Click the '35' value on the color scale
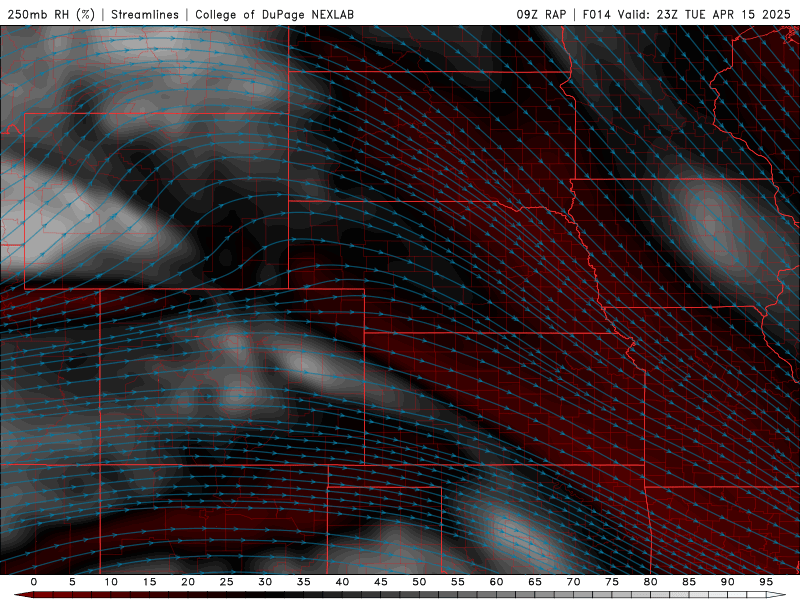This screenshot has width=800, height=600. pyautogui.click(x=304, y=582)
